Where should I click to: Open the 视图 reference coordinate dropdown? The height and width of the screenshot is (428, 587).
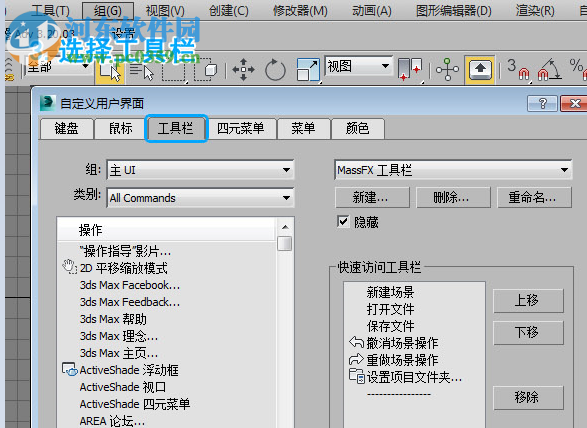point(359,66)
